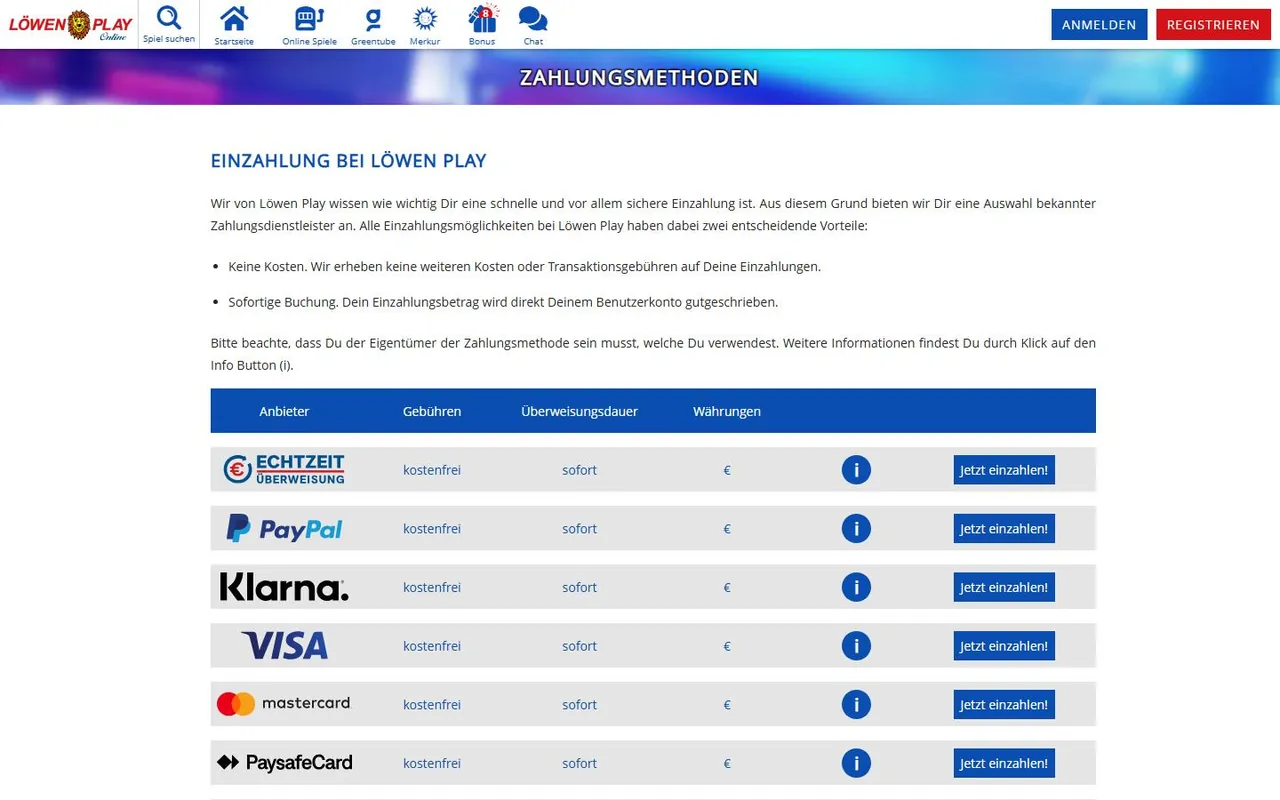The width and height of the screenshot is (1280, 800).
Task: Click sofort in the Echtzeit Überweisung row
Action: (579, 470)
